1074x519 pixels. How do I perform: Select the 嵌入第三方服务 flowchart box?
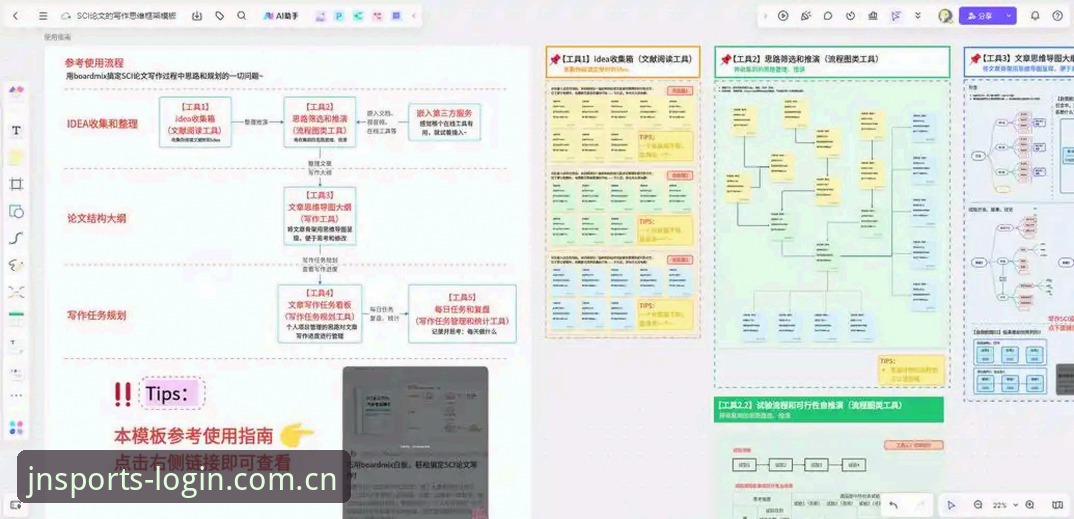pos(445,122)
